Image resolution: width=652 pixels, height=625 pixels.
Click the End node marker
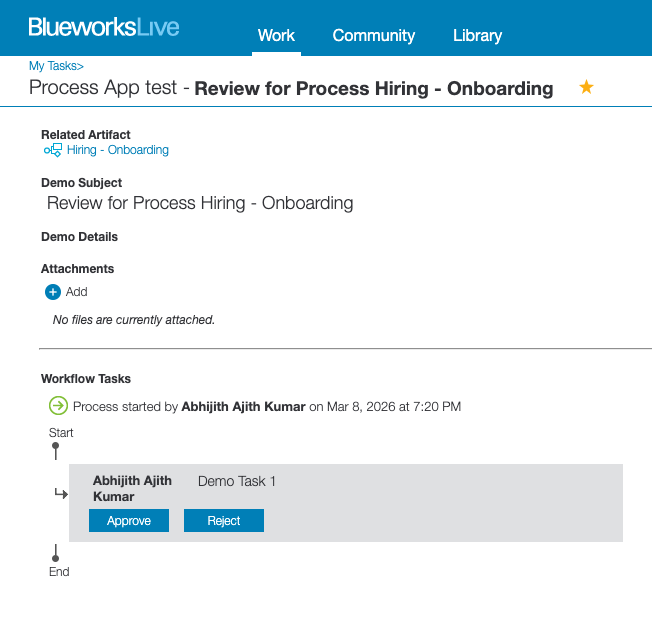(56, 553)
